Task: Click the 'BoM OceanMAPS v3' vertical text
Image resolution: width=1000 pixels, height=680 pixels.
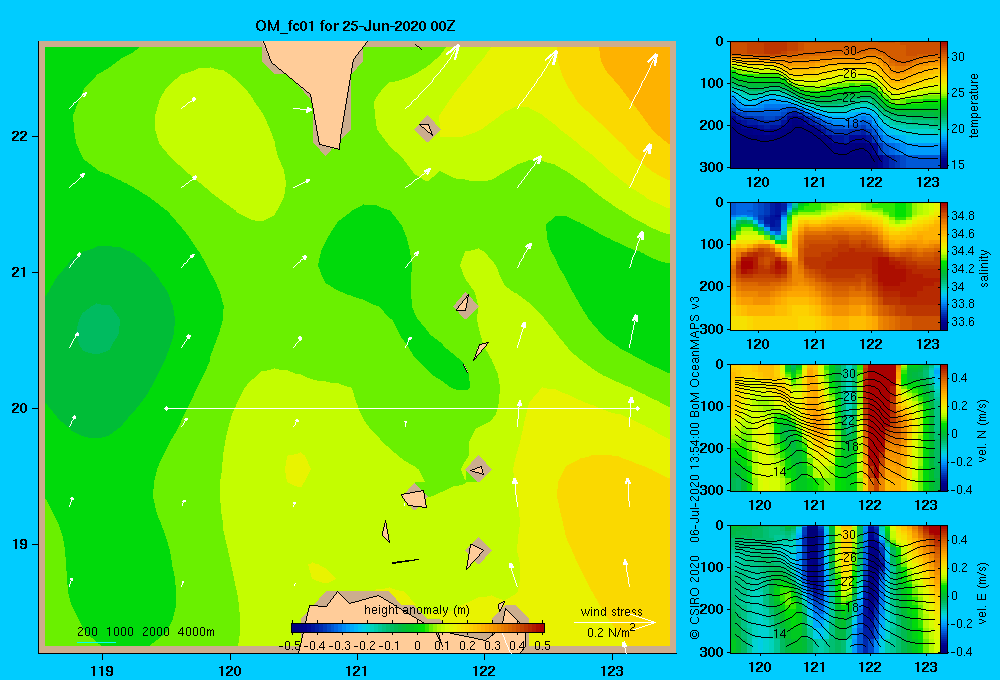Action: click(695, 356)
